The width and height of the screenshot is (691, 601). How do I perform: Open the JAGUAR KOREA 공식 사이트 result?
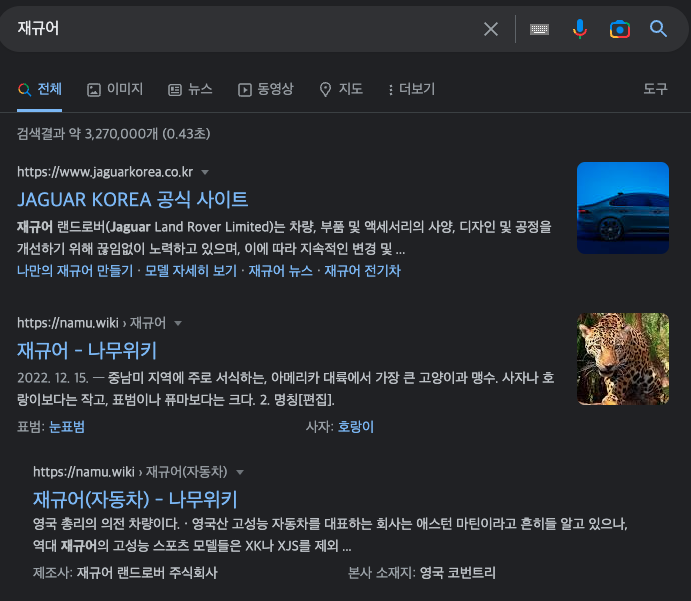point(133,199)
